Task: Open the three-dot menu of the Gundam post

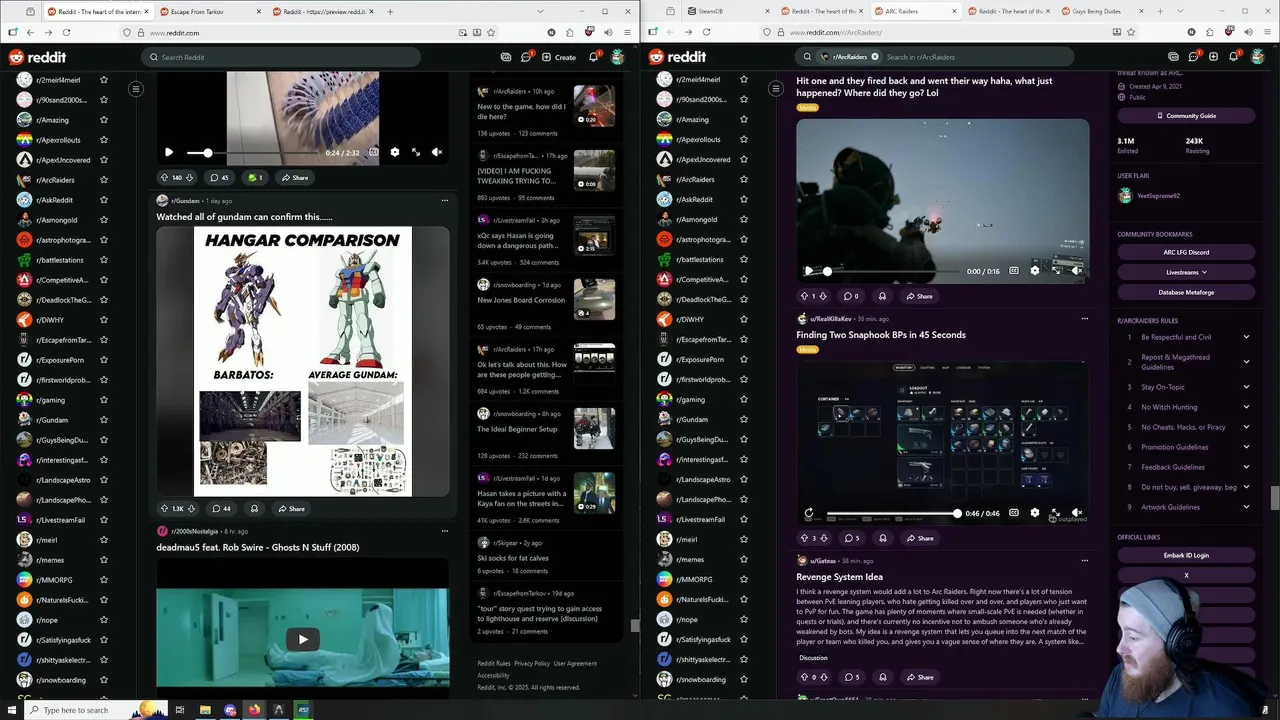Action: coord(445,200)
